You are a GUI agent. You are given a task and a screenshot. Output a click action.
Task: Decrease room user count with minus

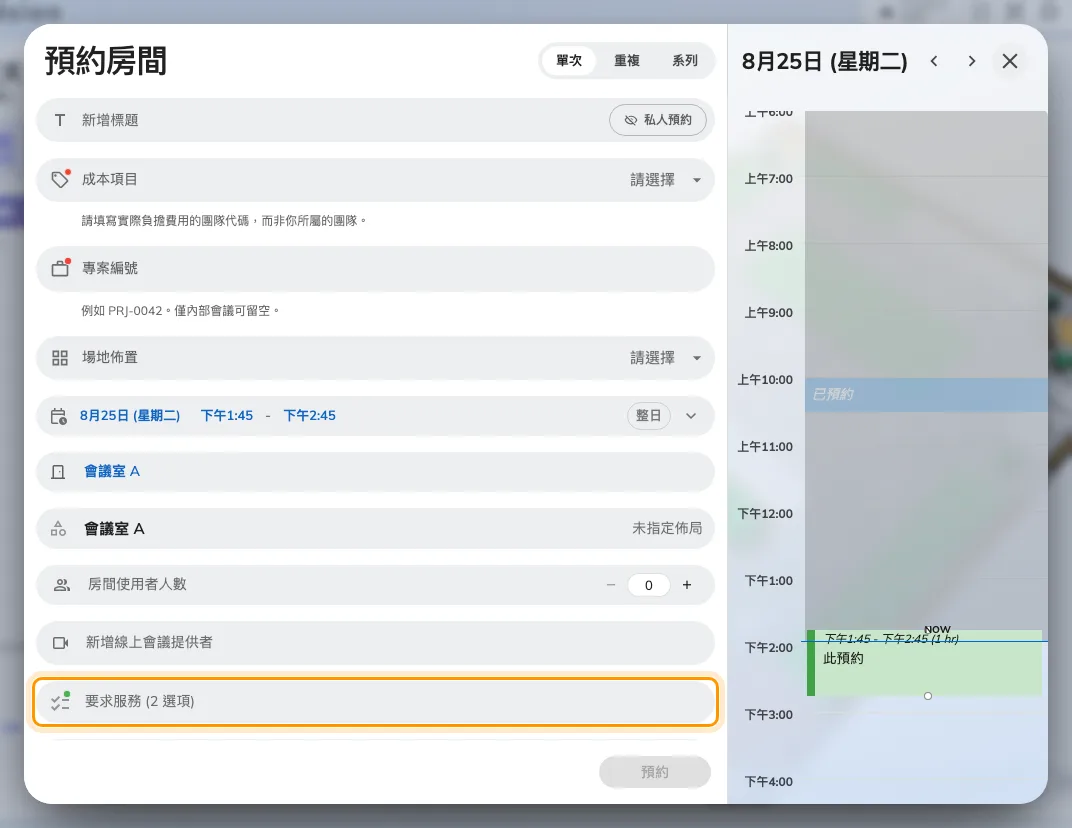pyautogui.click(x=611, y=585)
